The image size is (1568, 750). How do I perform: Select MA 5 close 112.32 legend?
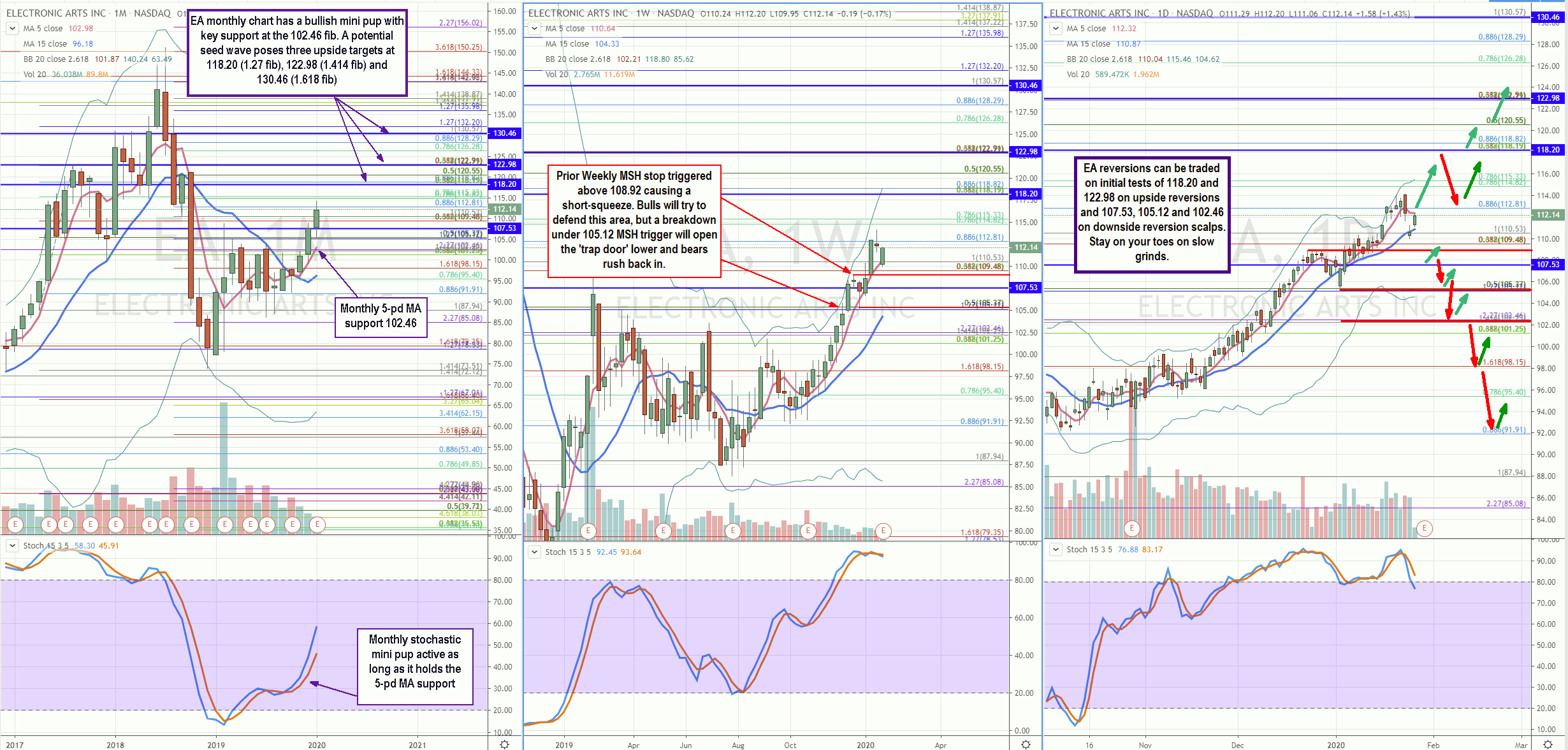[1101, 29]
